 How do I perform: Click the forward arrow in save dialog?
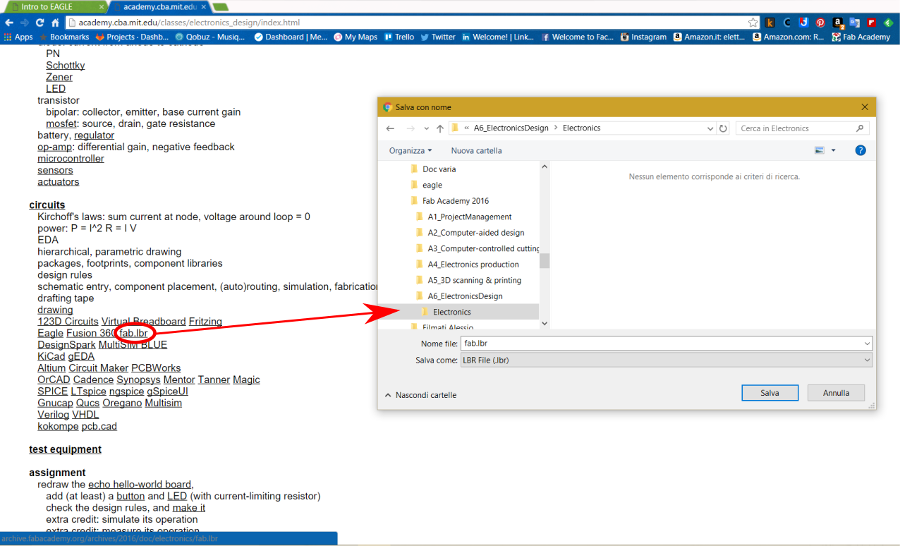pyautogui.click(x=410, y=128)
